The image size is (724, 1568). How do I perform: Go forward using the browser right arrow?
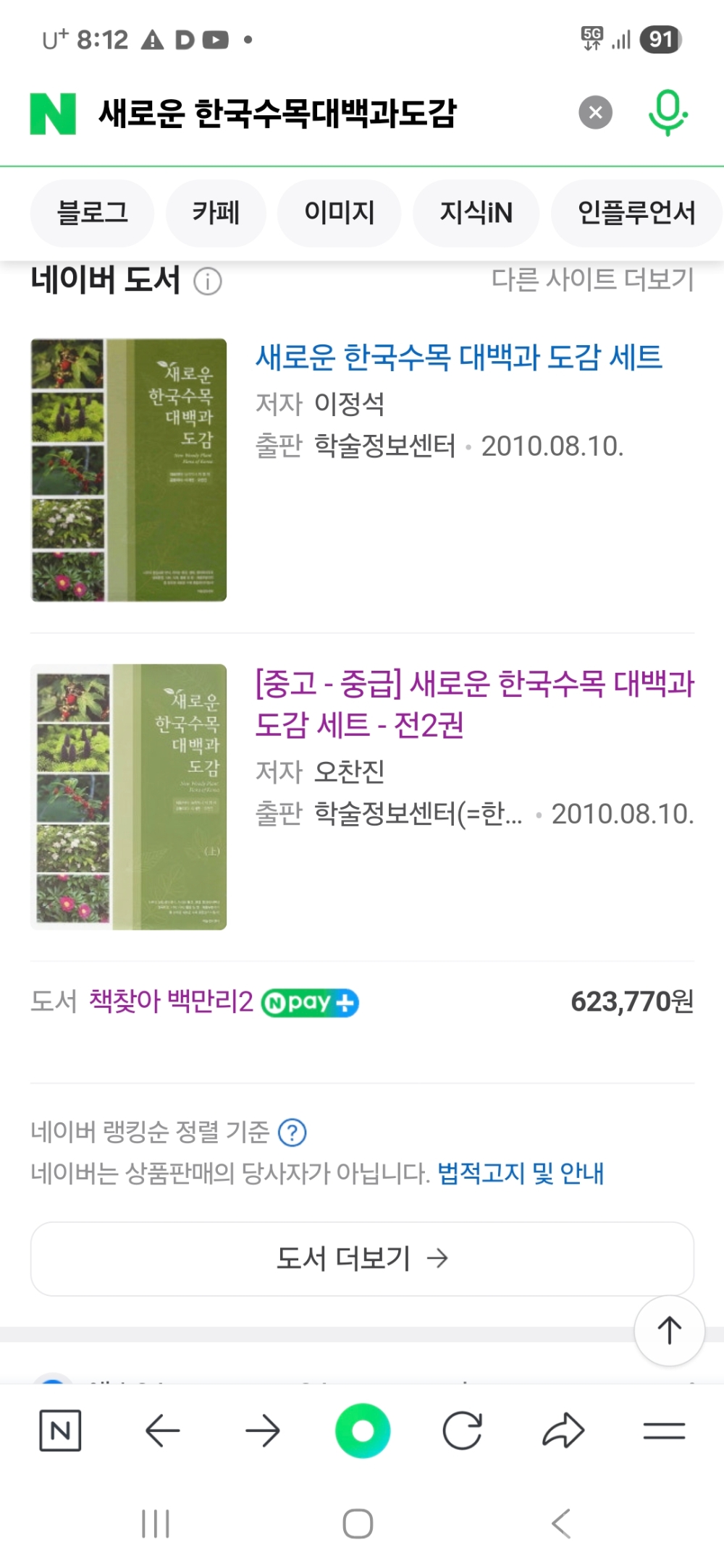(262, 1431)
